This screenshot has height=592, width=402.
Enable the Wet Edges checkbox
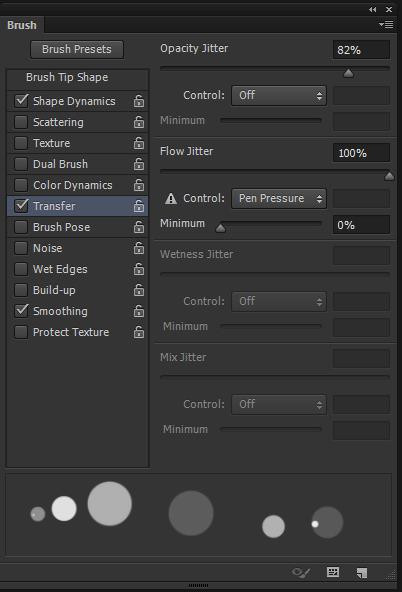point(21,269)
